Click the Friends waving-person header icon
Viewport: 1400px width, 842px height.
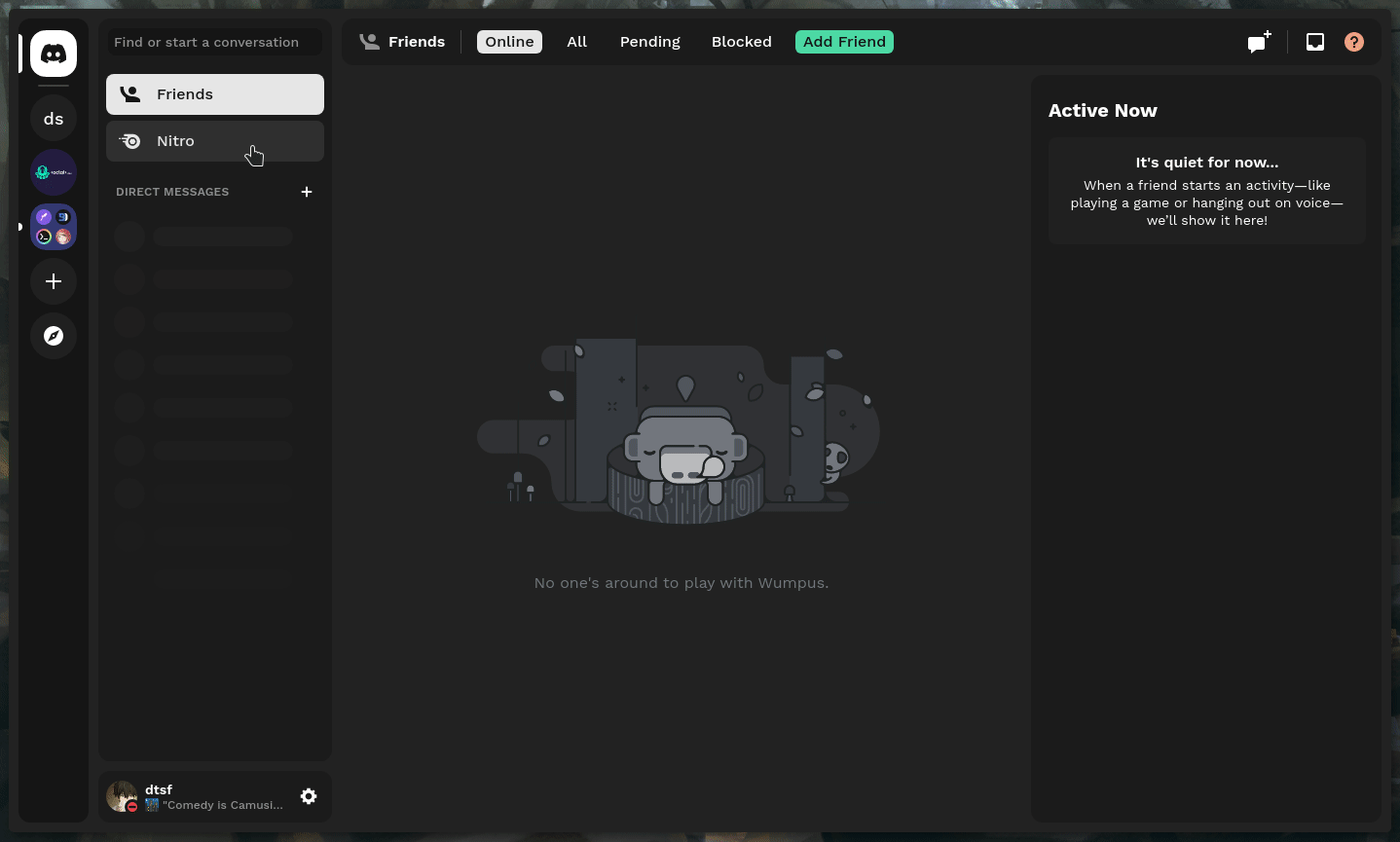pos(369,42)
